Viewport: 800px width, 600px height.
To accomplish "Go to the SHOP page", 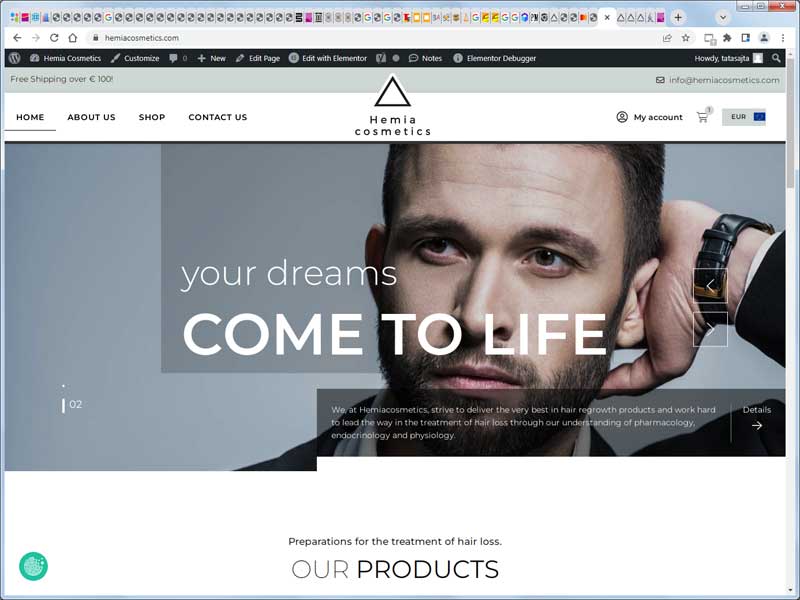I will [x=152, y=117].
